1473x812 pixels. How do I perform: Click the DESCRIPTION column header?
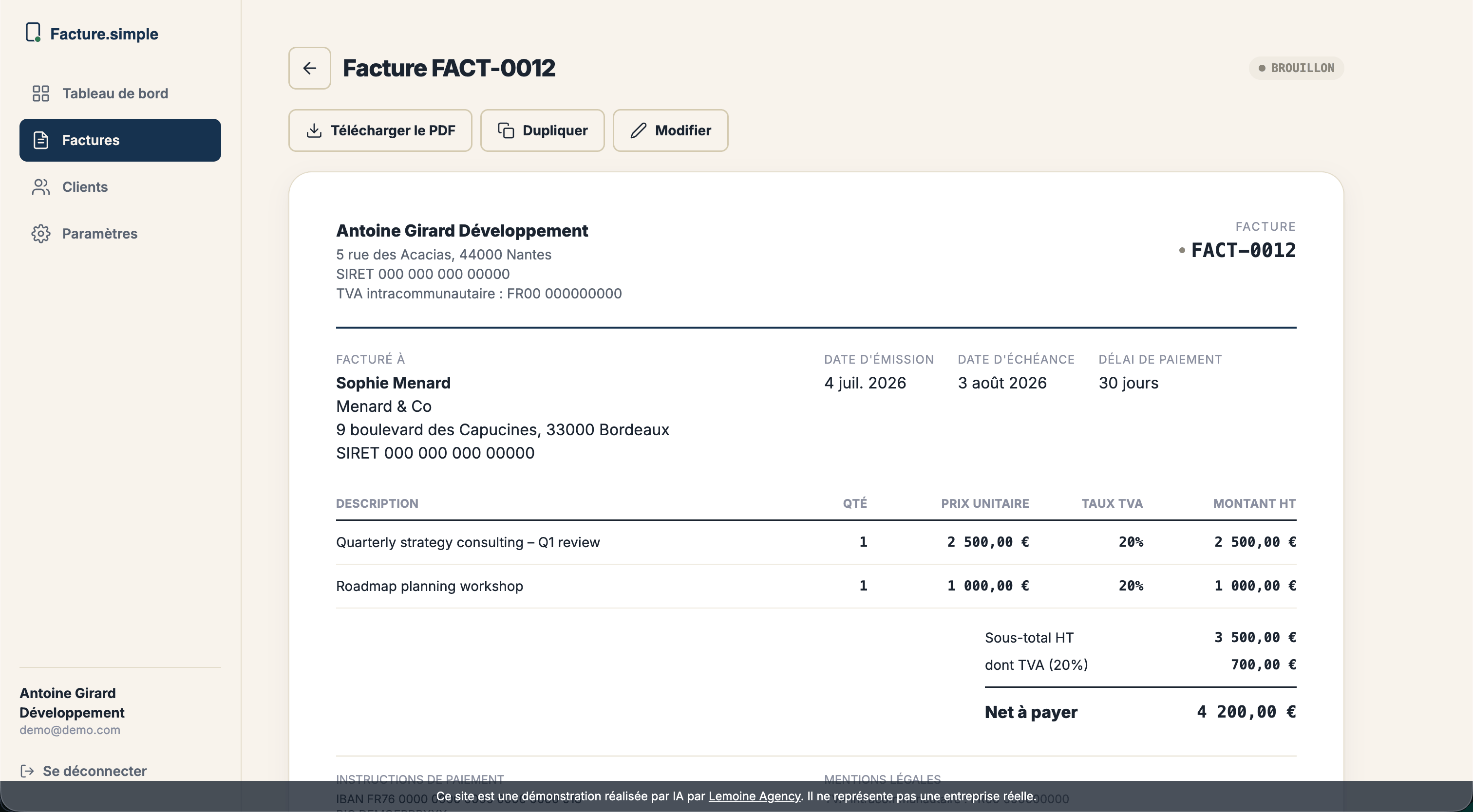pyautogui.click(x=378, y=503)
